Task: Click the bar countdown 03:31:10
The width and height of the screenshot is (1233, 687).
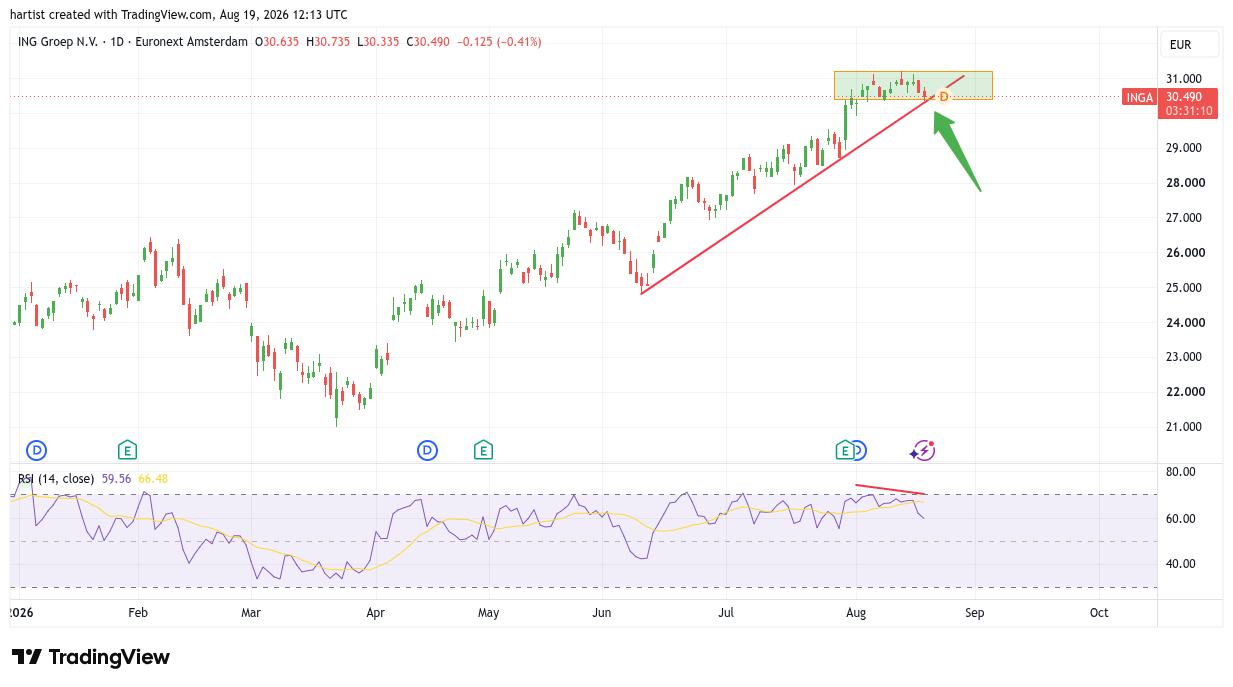Action: (1190, 111)
